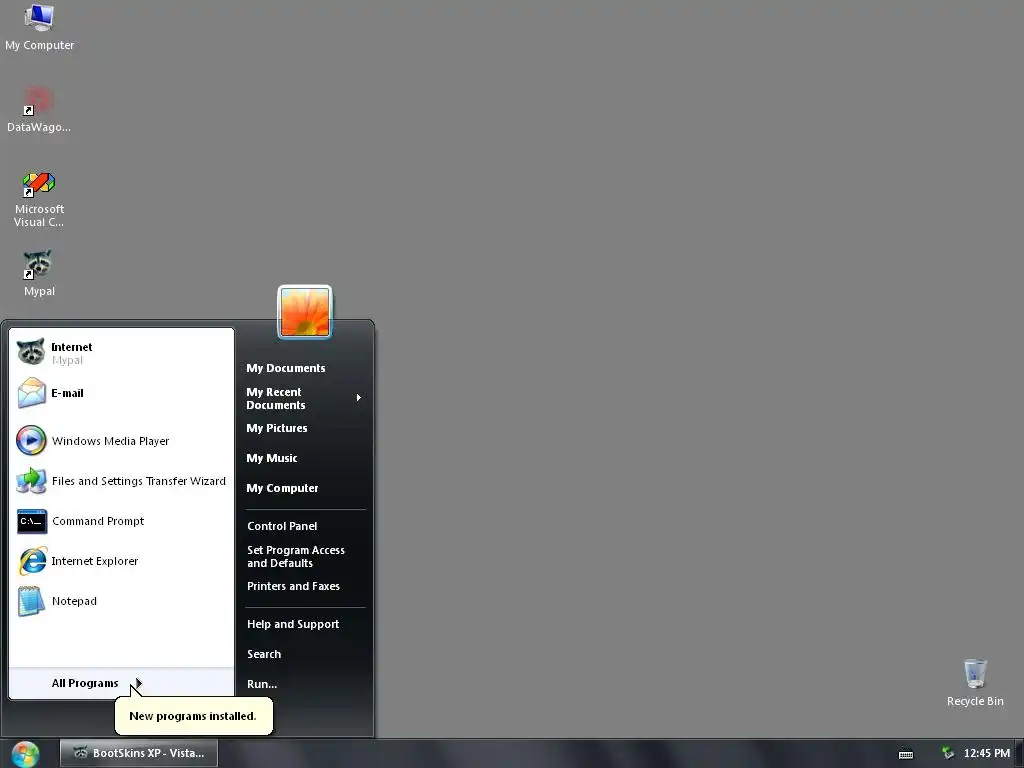Open Help and Support
This screenshot has width=1024, height=768.
pyautogui.click(x=293, y=624)
